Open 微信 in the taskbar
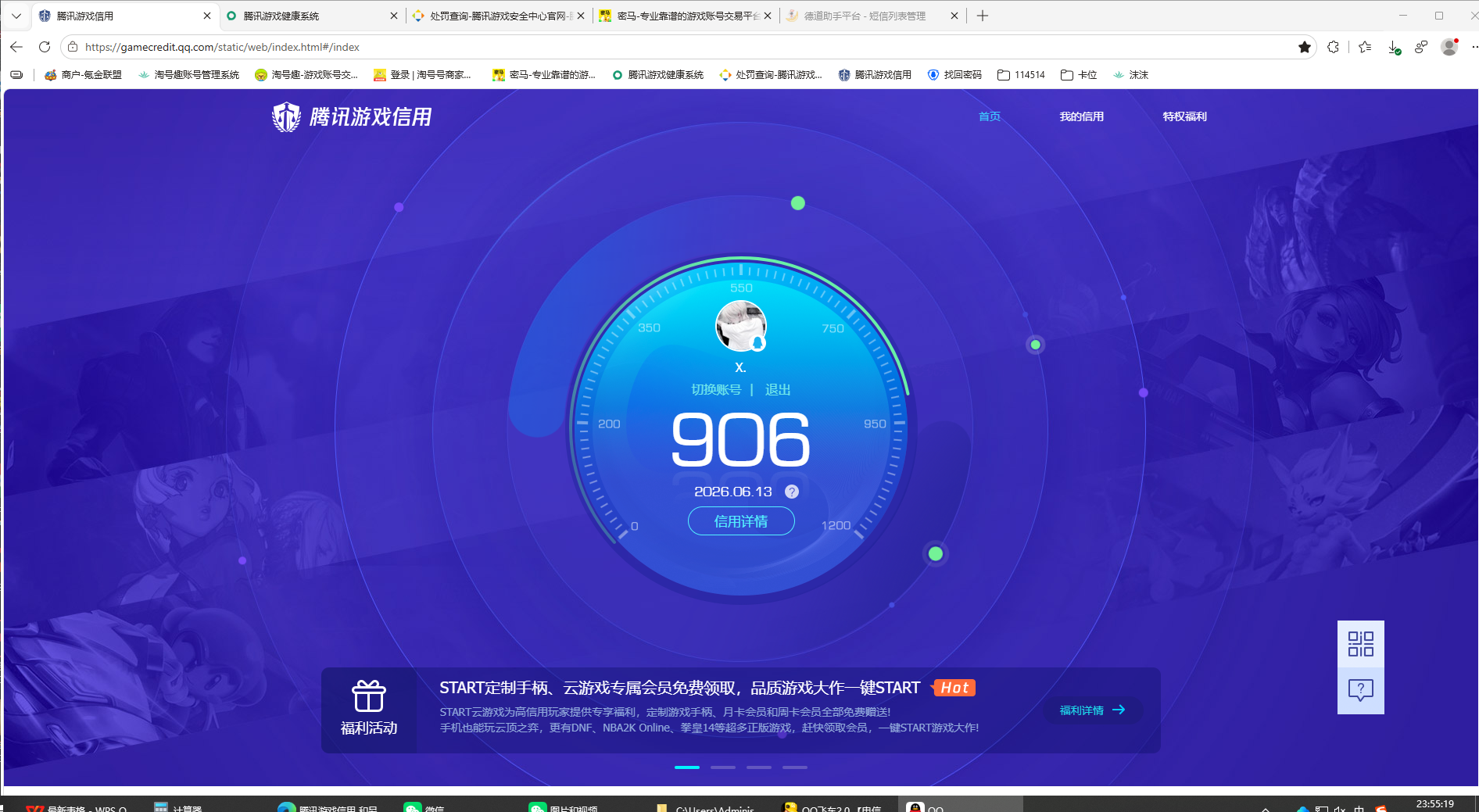 (x=424, y=808)
